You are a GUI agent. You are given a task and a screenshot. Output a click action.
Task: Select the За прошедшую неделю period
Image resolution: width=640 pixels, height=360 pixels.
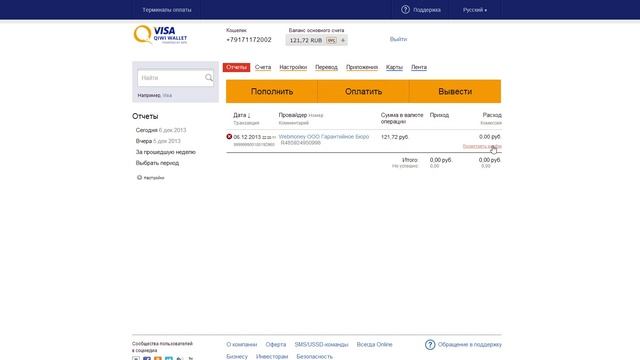point(166,152)
